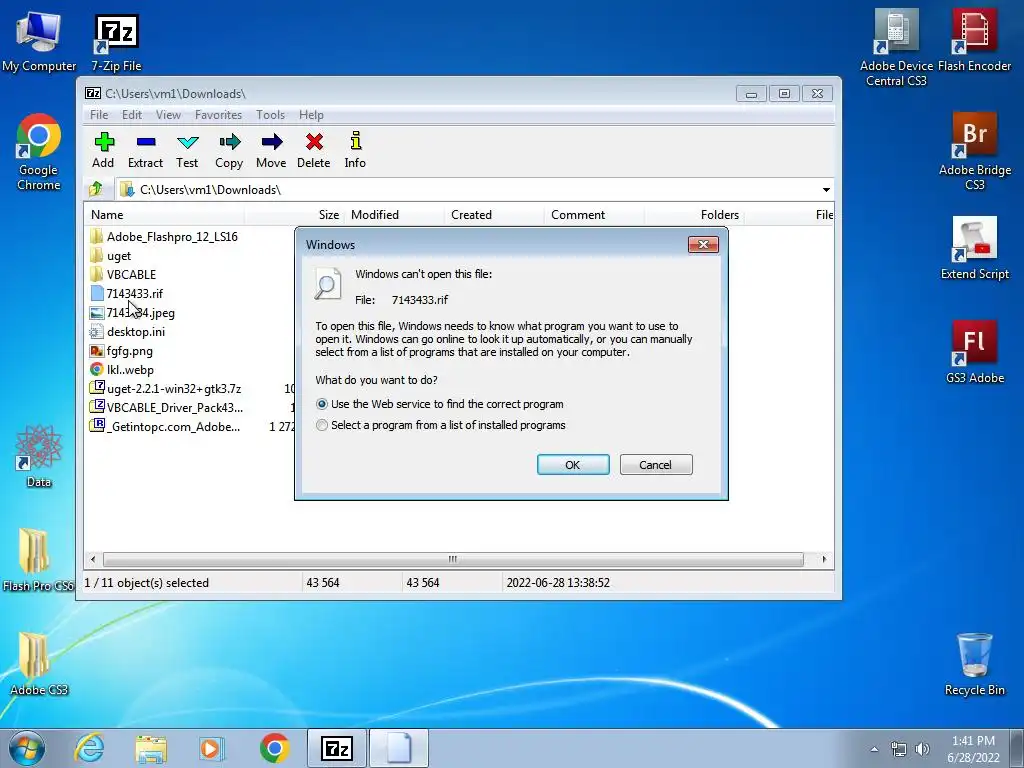
Task: Select the _Getintopc.com_Adobe archive
Action: tap(175, 427)
